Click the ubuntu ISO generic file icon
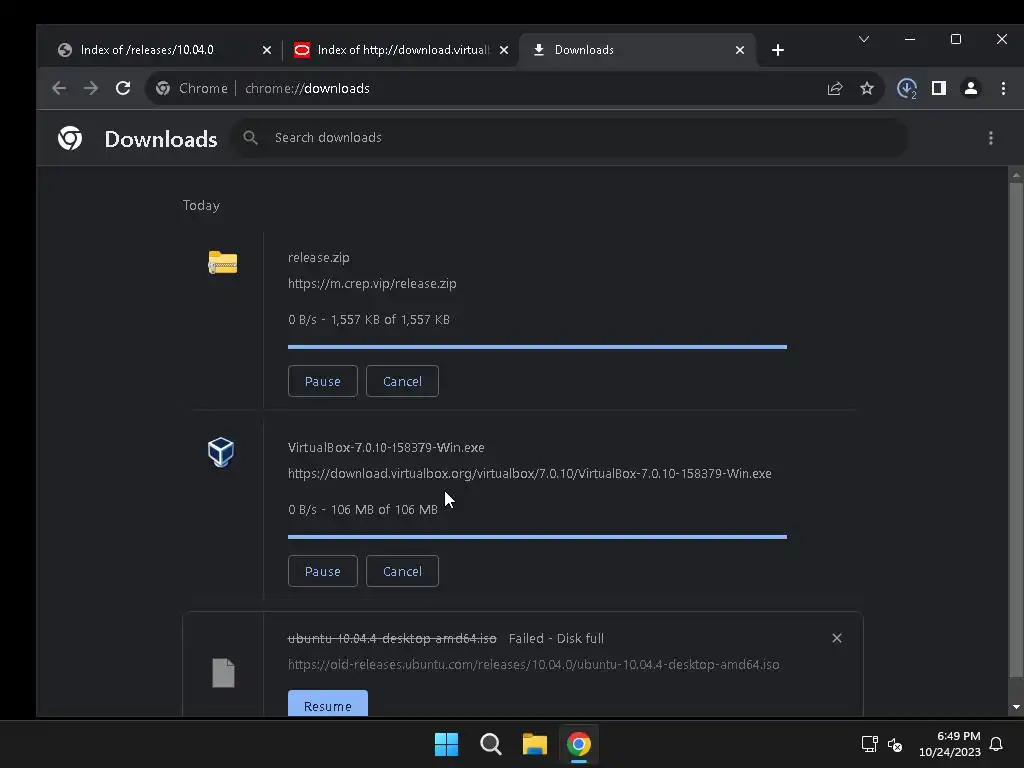Image resolution: width=1024 pixels, height=768 pixels. coord(223,673)
